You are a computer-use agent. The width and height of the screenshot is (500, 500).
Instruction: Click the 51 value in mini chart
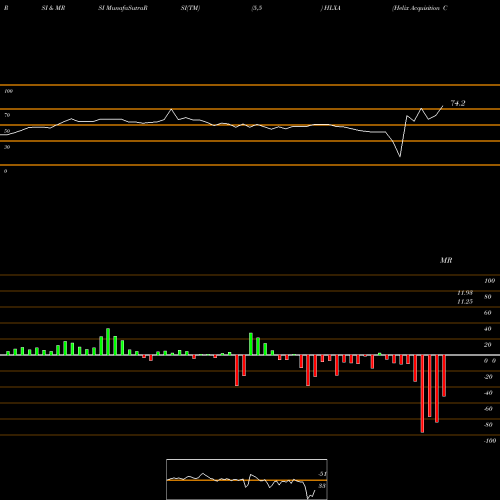pyautogui.click(x=322, y=474)
